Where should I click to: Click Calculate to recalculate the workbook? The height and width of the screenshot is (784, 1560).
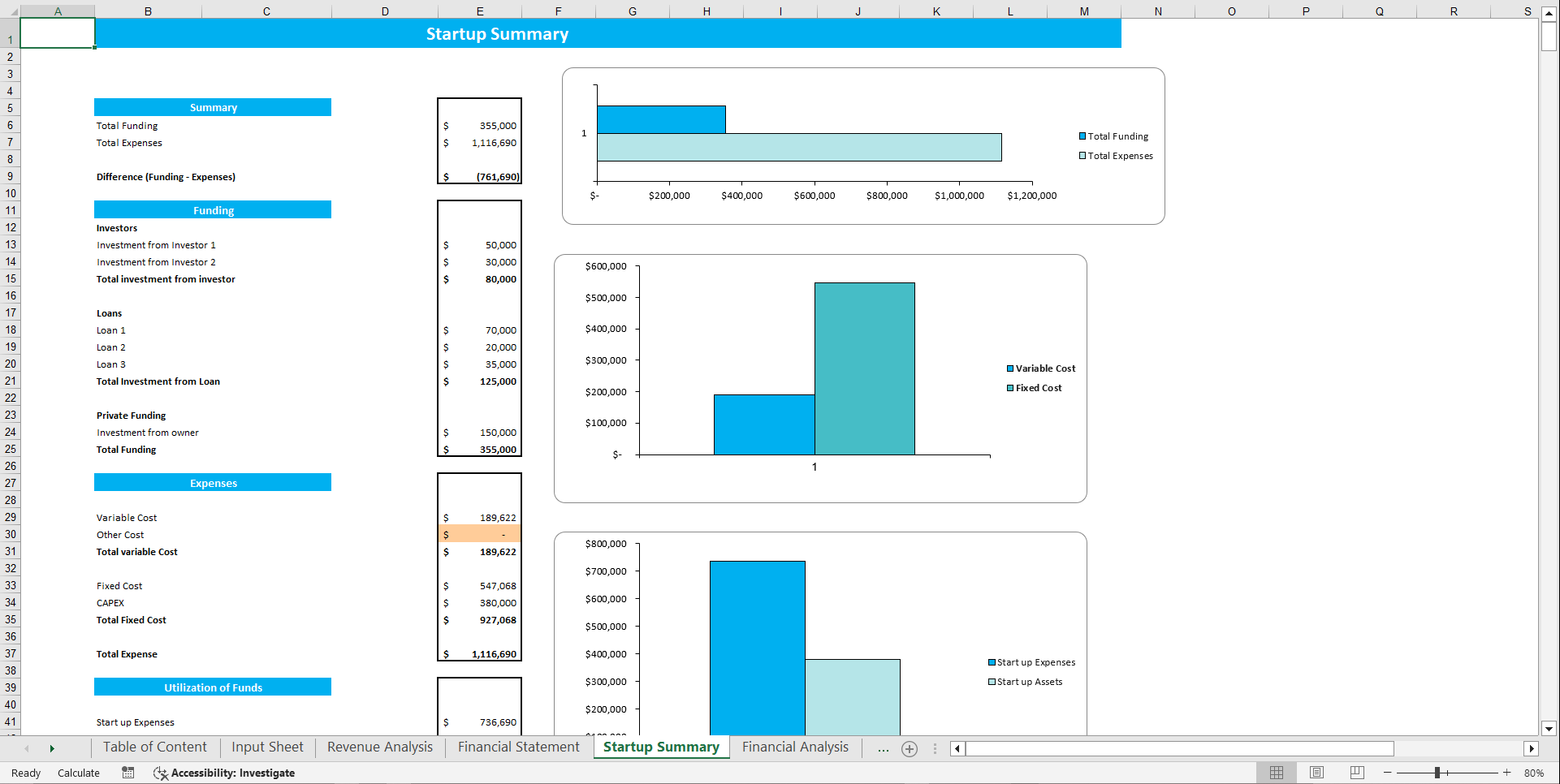click(x=78, y=773)
